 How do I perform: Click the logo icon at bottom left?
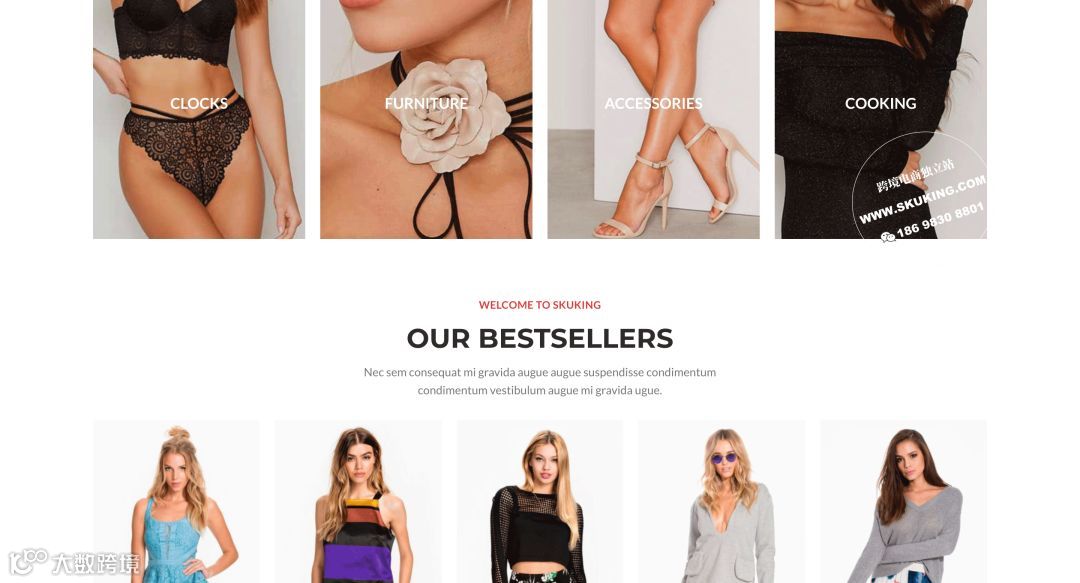click(x=28, y=561)
